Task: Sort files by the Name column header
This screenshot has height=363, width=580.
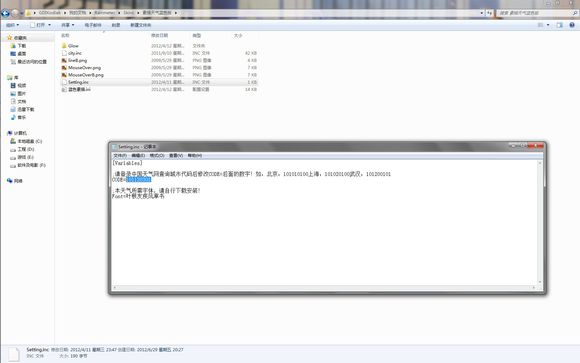Action: tap(65, 36)
